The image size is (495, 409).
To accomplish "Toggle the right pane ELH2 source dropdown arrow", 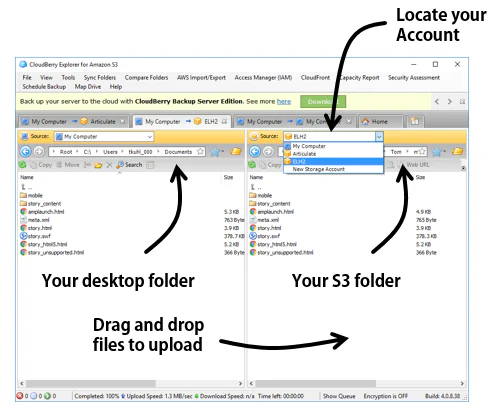I will 379,137.
